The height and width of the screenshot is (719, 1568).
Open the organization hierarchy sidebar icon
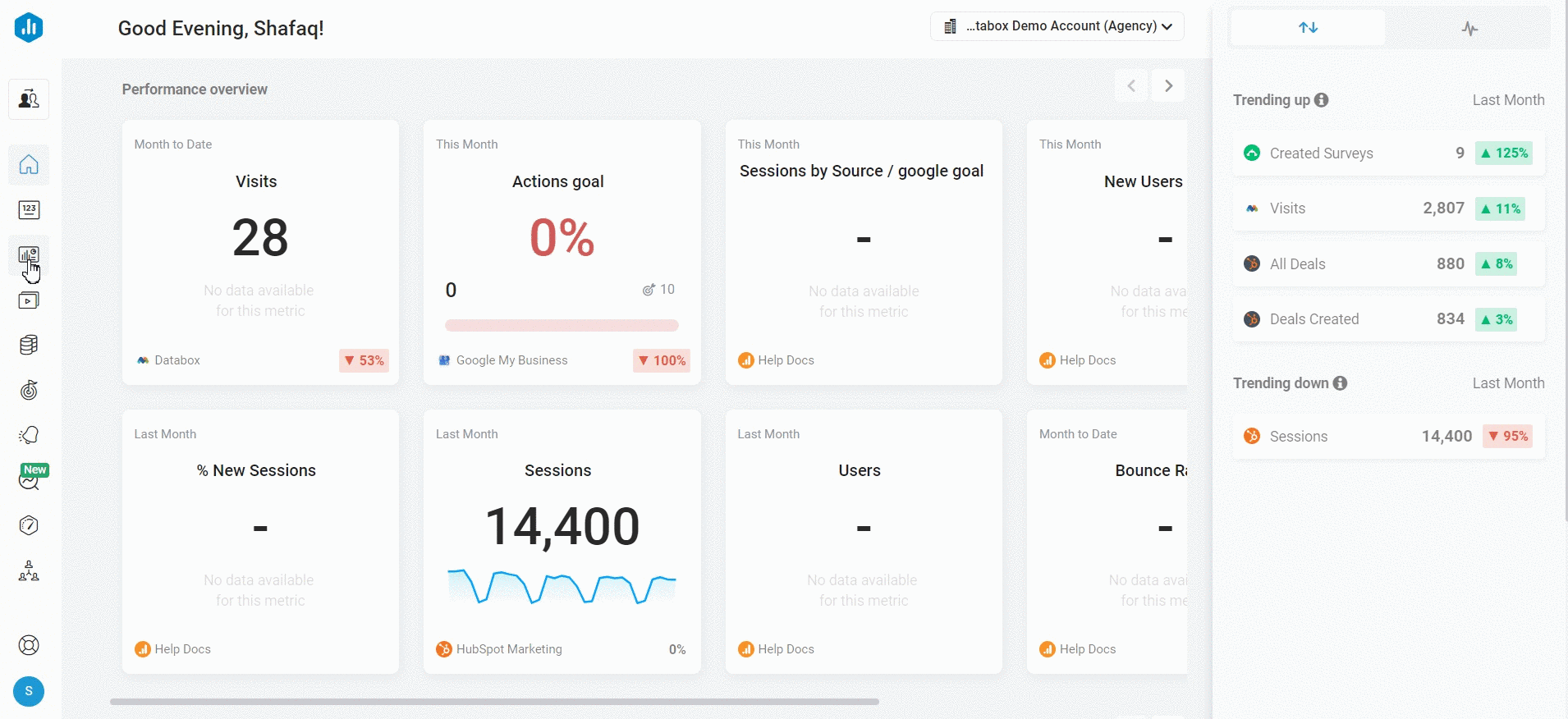click(29, 570)
